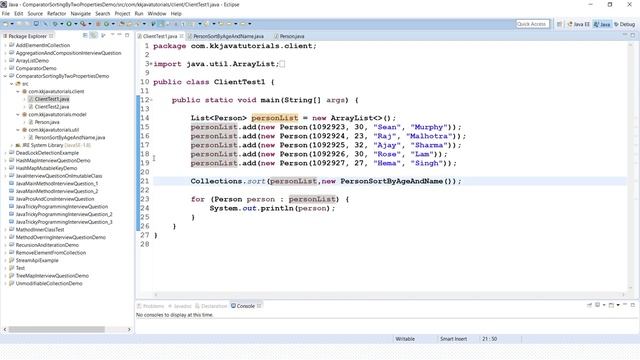
Task: Select ClientTest2.java in Package Explorer
Action: (52, 107)
